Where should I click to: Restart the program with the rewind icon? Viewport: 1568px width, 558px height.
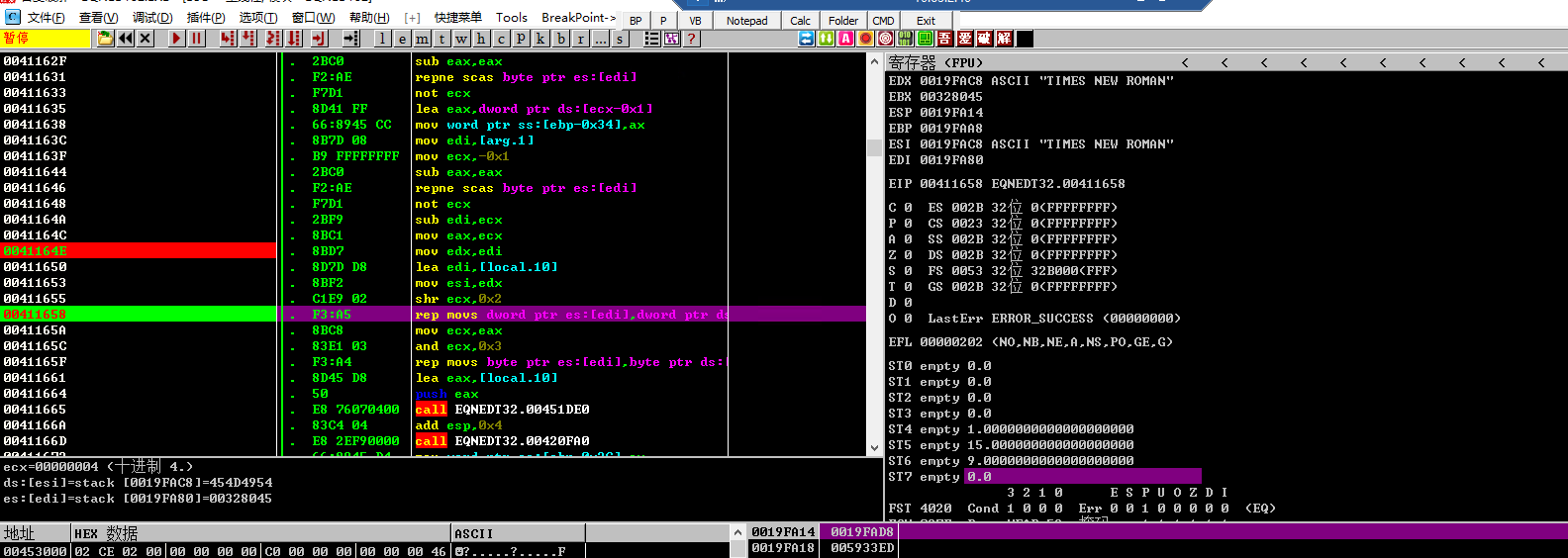pyautogui.click(x=126, y=38)
